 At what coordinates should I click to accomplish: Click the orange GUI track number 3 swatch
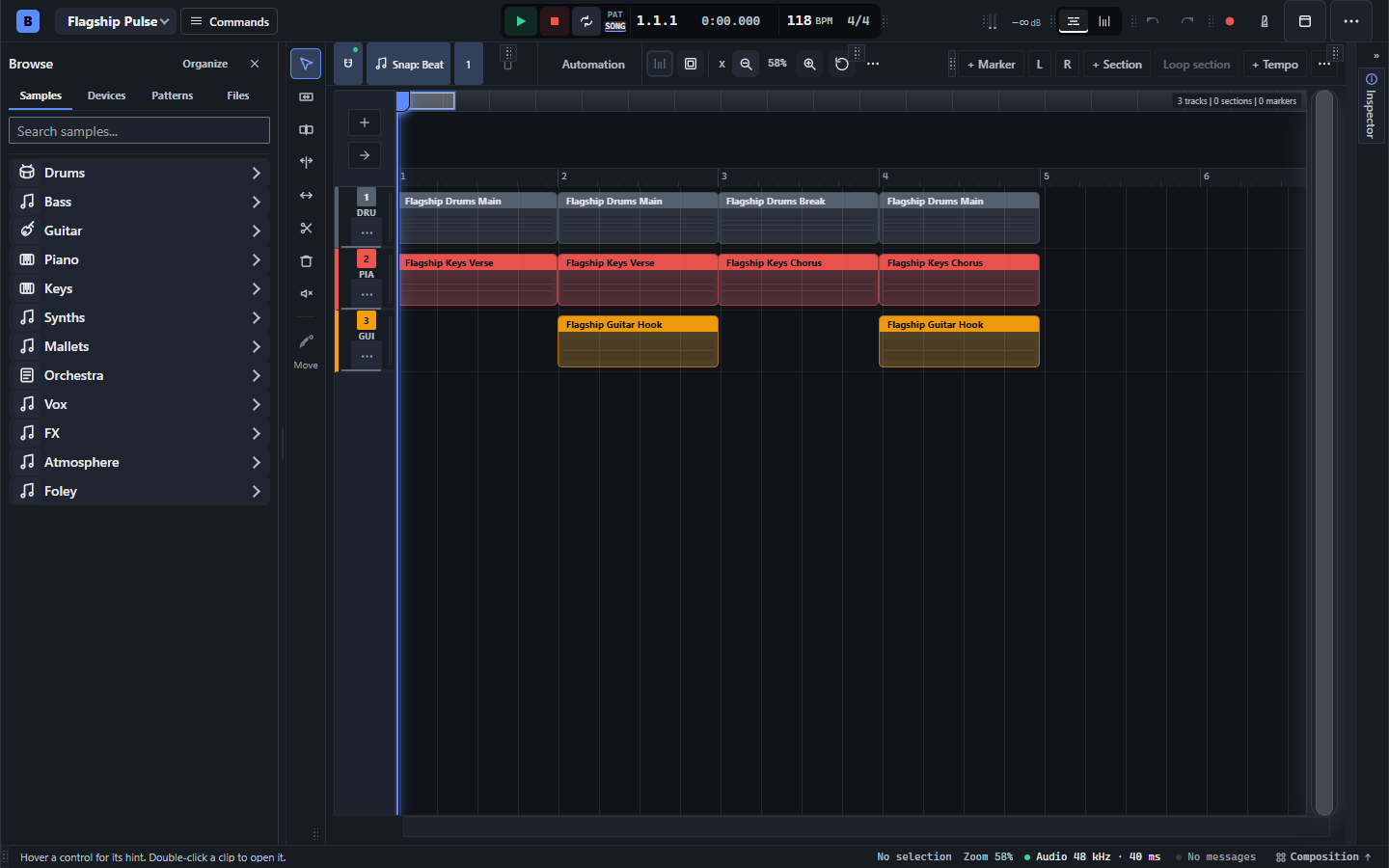coord(367,320)
